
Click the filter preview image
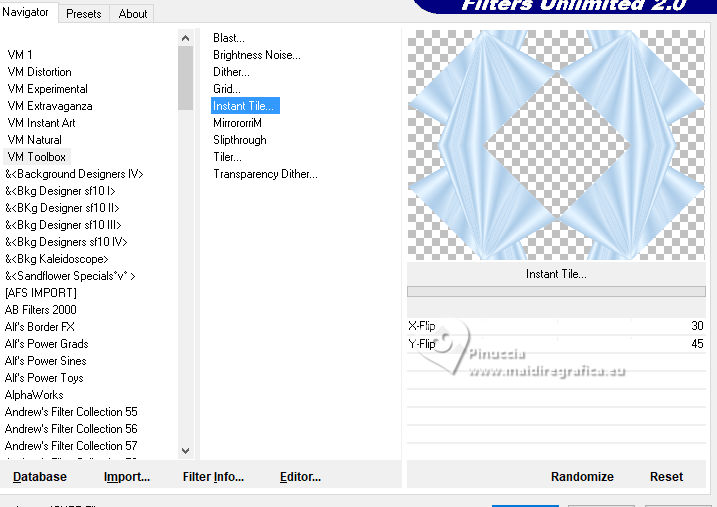[556, 145]
